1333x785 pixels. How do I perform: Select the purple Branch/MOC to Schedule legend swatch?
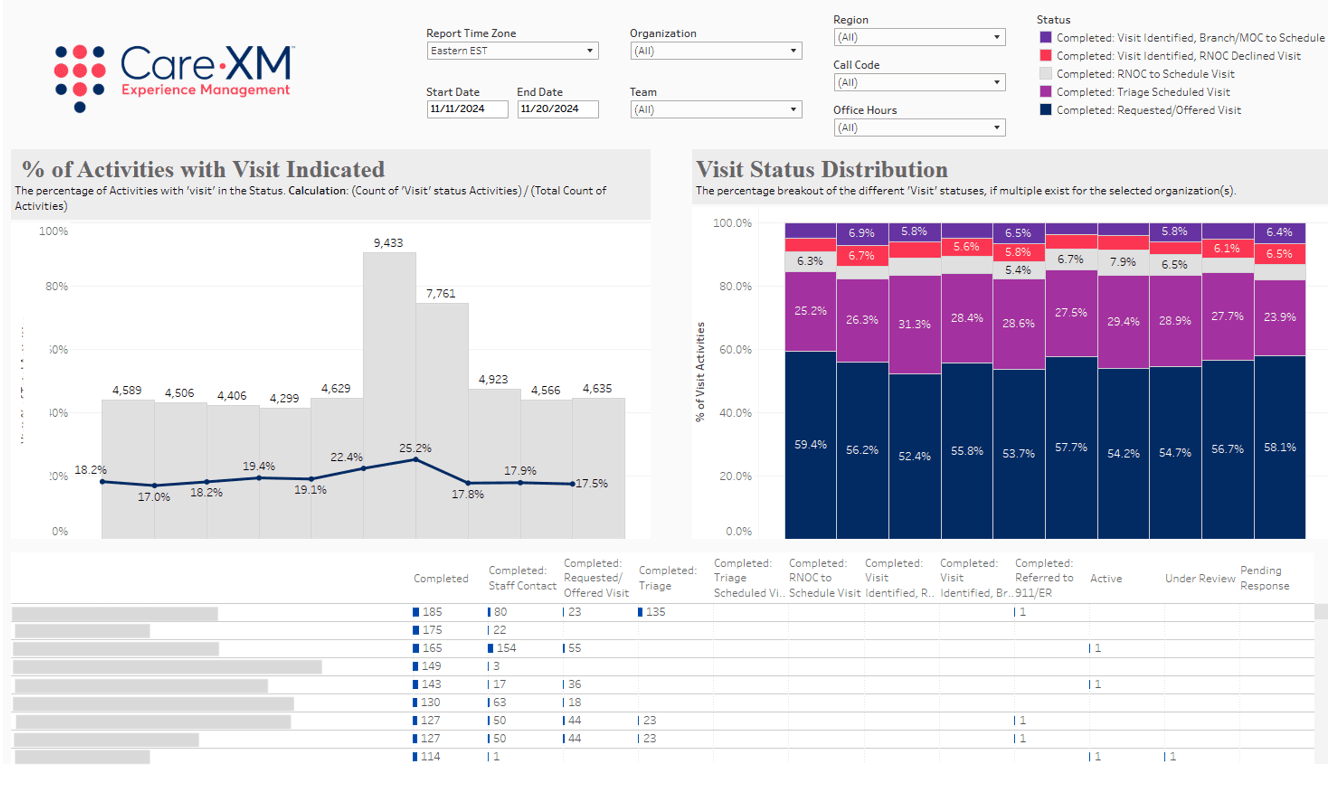1046,38
